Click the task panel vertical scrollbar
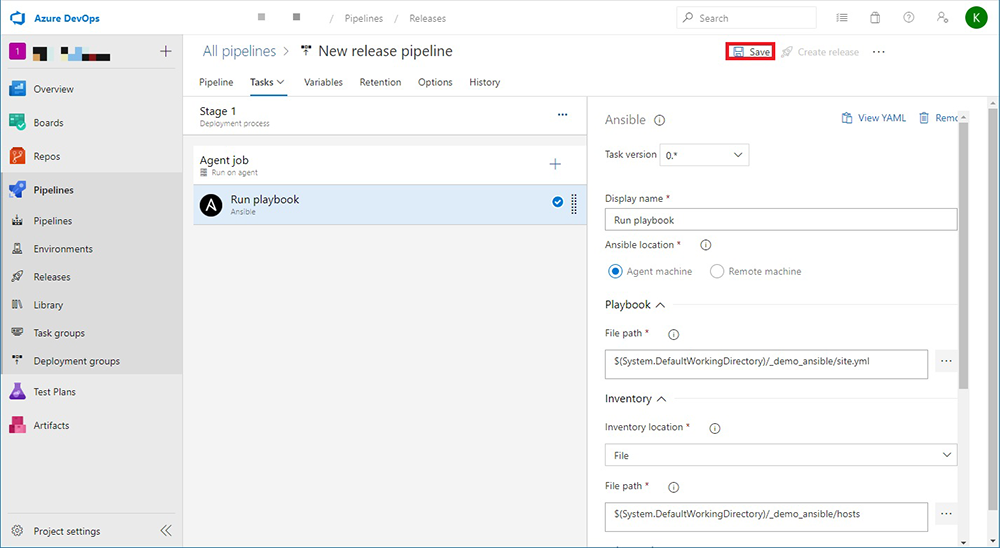Image resolution: width=1000 pixels, height=548 pixels. click(x=963, y=255)
